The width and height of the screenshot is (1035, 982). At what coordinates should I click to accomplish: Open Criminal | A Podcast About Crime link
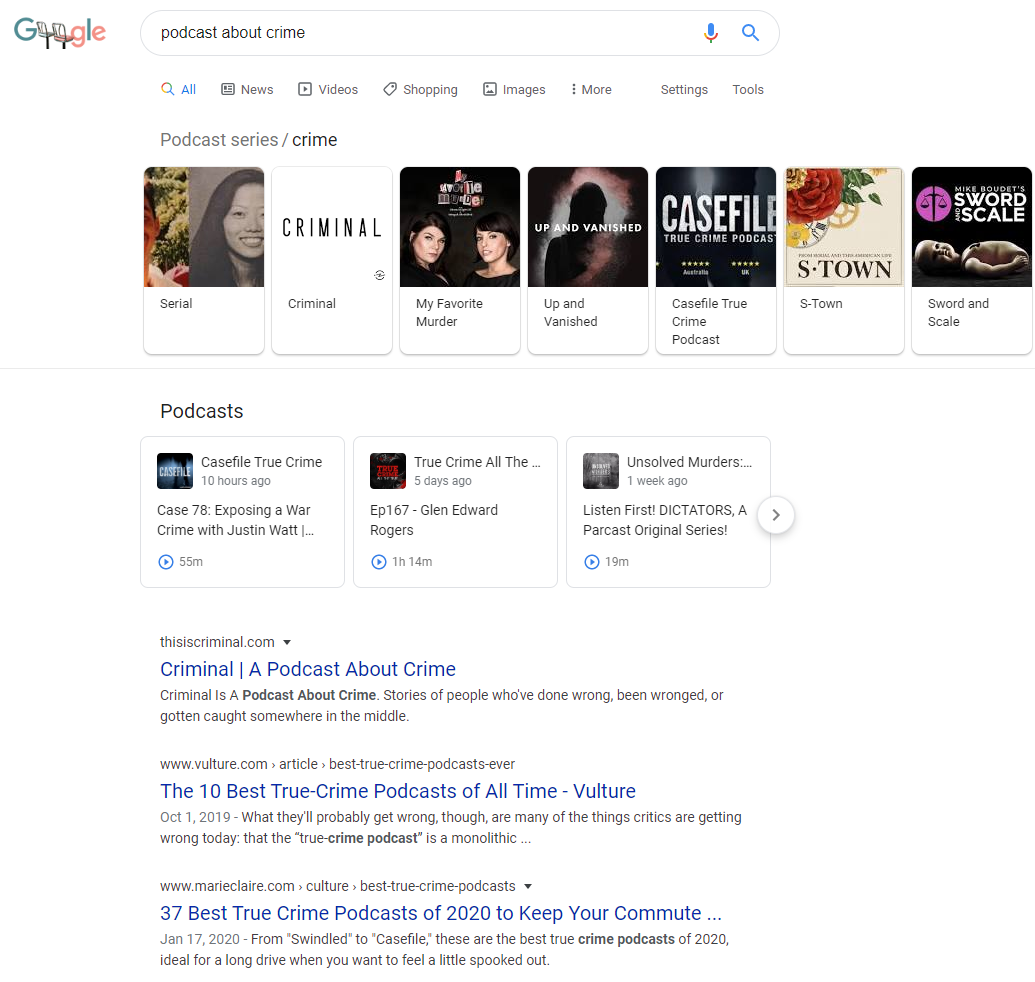(x=307, y=669)
